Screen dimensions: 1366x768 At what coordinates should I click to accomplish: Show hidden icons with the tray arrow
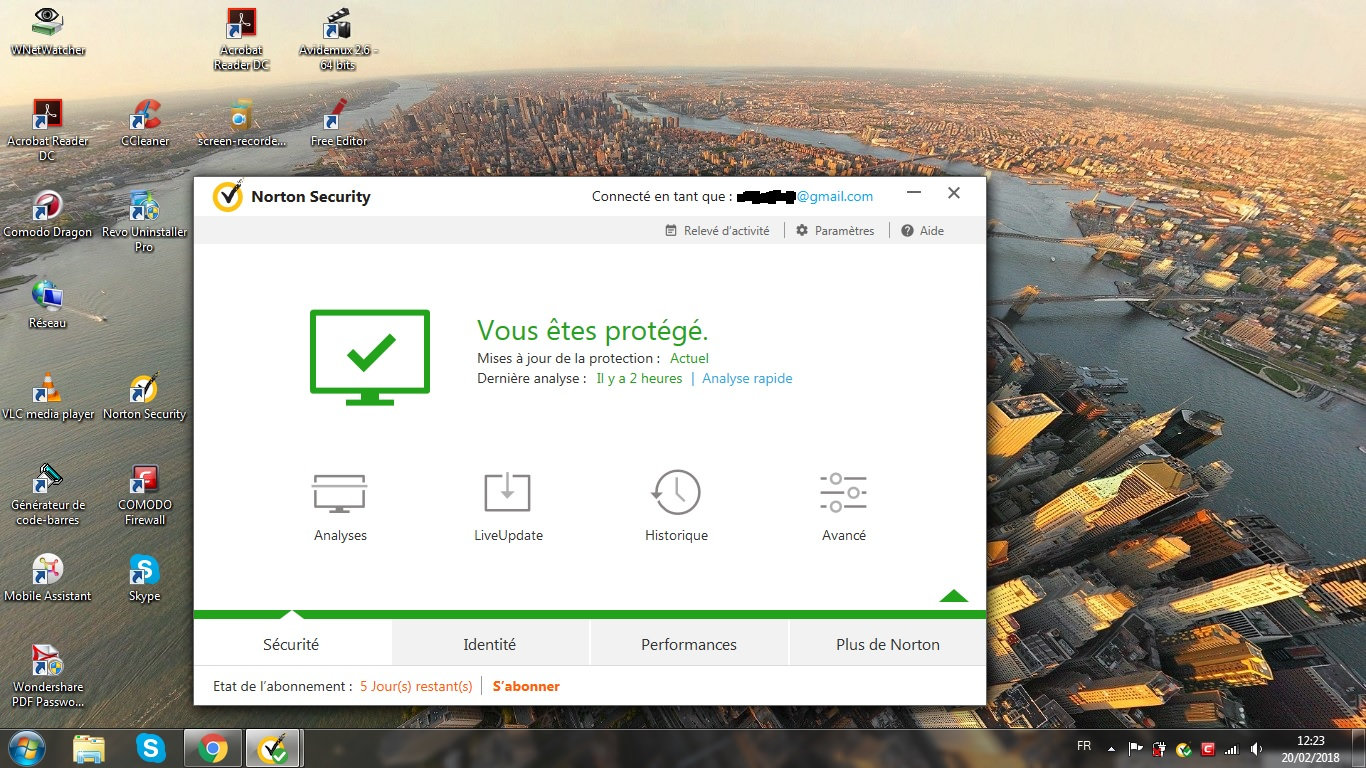(1112, 748)
